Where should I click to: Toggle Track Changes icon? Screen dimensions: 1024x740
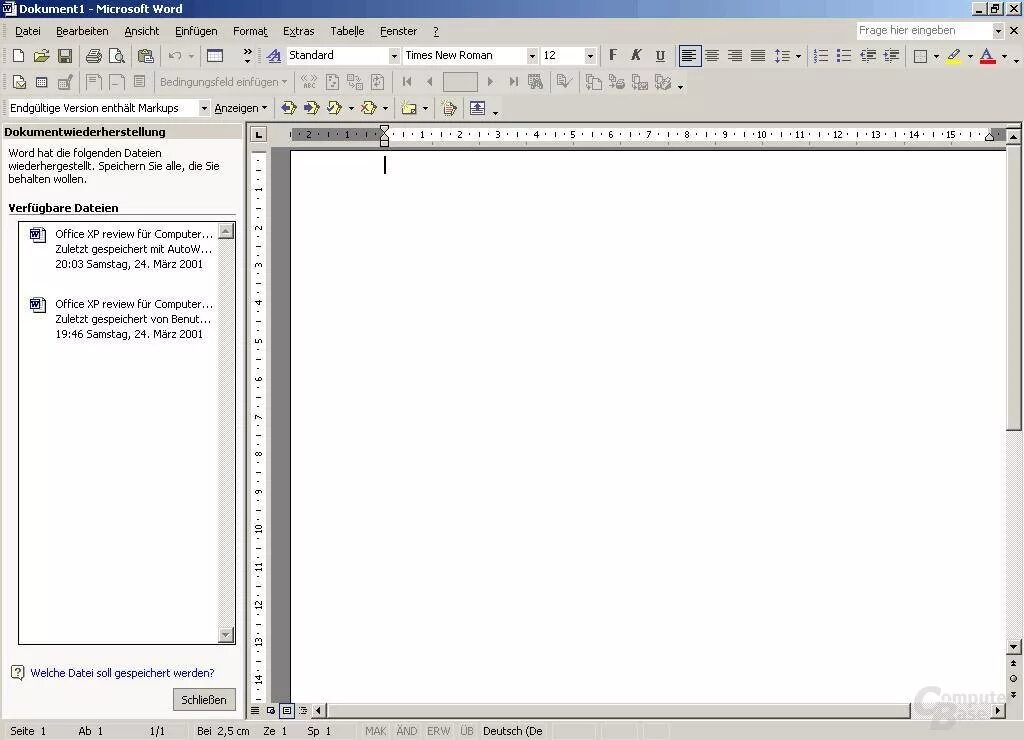[449, 108]
